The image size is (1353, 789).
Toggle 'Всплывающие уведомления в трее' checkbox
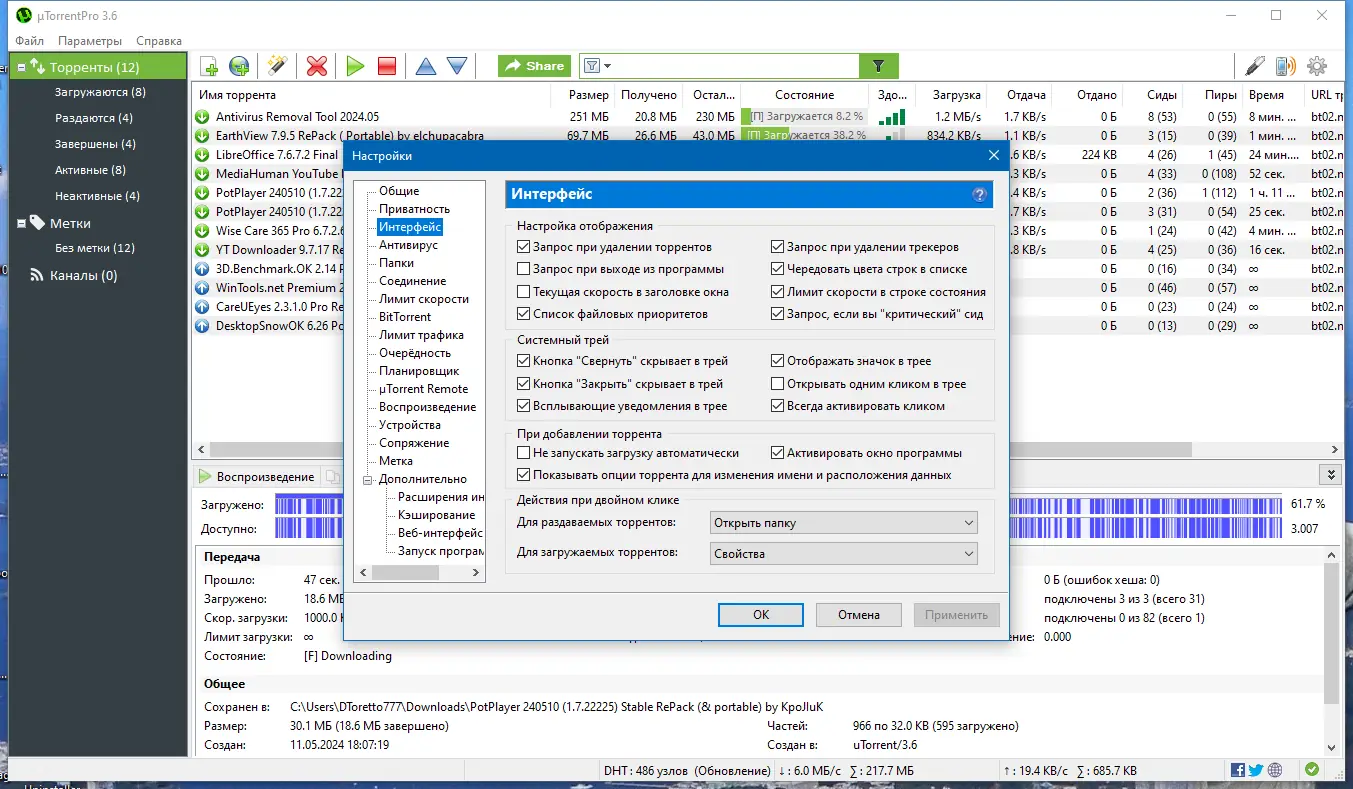tap(524, 406)
